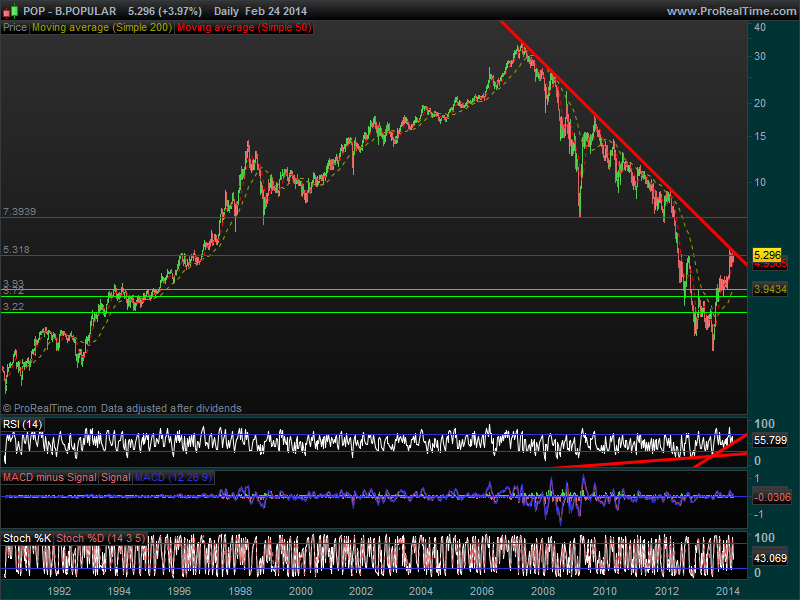Click the -1 label on MACD scale
This screenshot has width=800, height=600.
(757, 514)
